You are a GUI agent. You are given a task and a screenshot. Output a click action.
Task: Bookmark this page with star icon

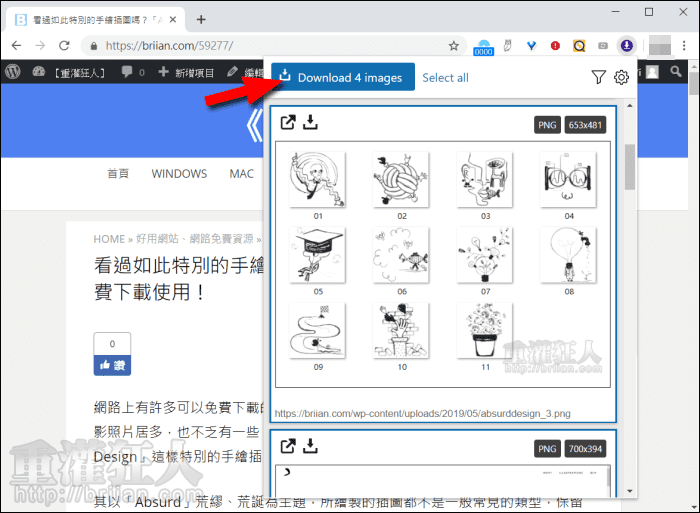[x=453, y=45]
